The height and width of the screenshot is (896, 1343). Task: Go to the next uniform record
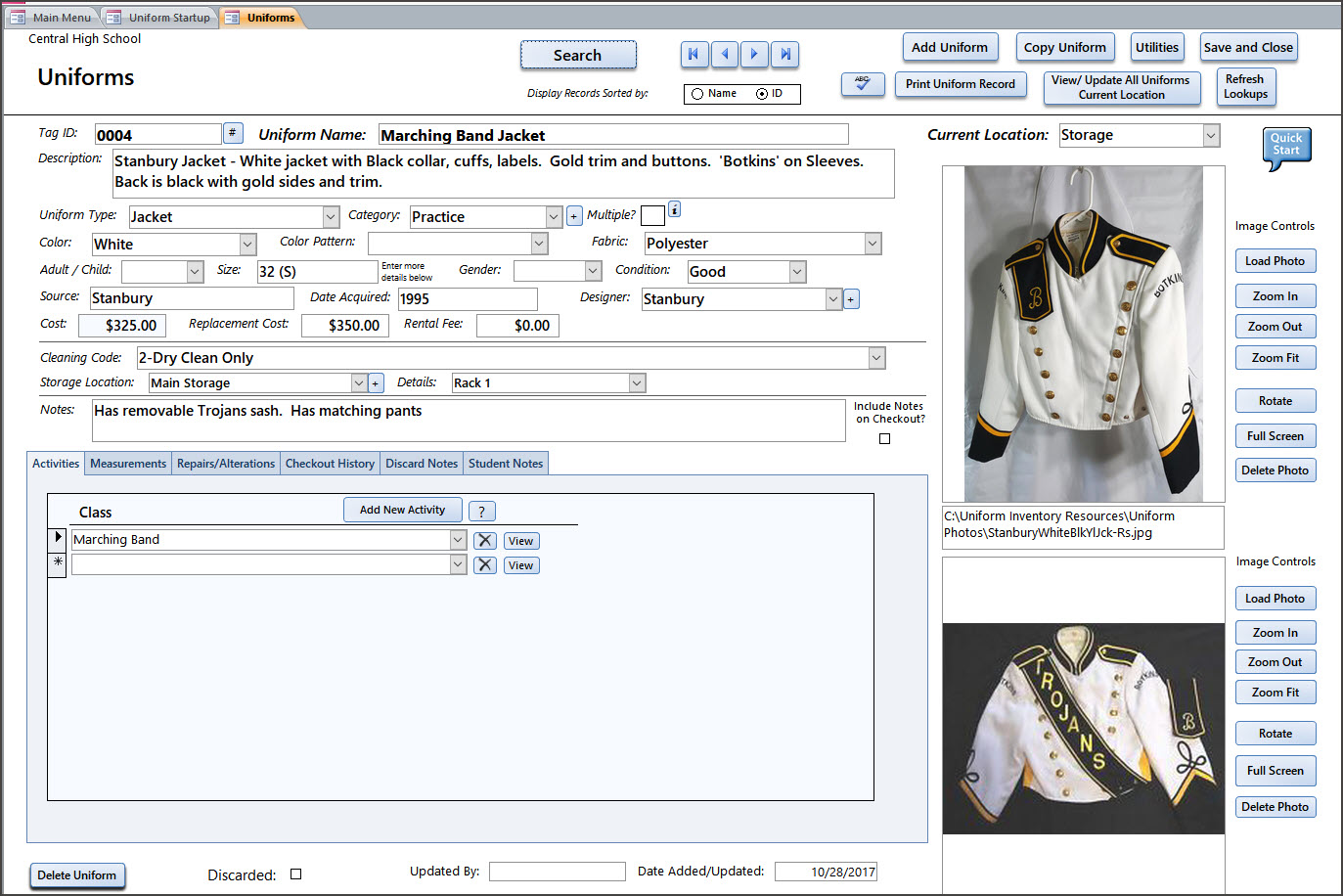click(754, 55)
